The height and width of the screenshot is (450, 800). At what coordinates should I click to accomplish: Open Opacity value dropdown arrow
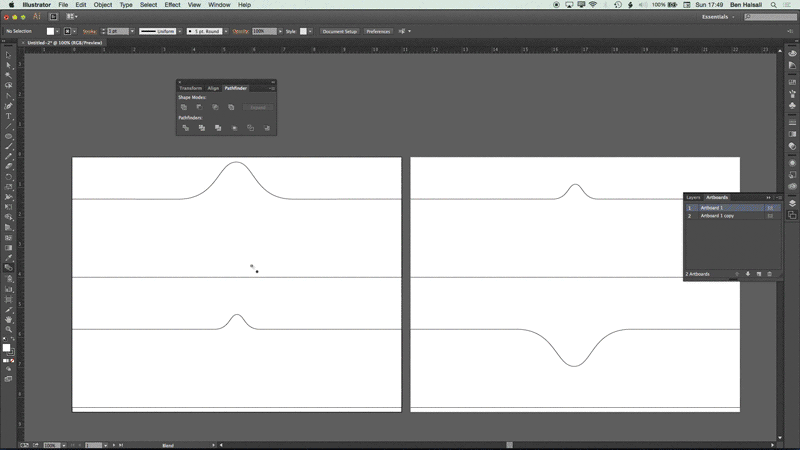[280, 31]
